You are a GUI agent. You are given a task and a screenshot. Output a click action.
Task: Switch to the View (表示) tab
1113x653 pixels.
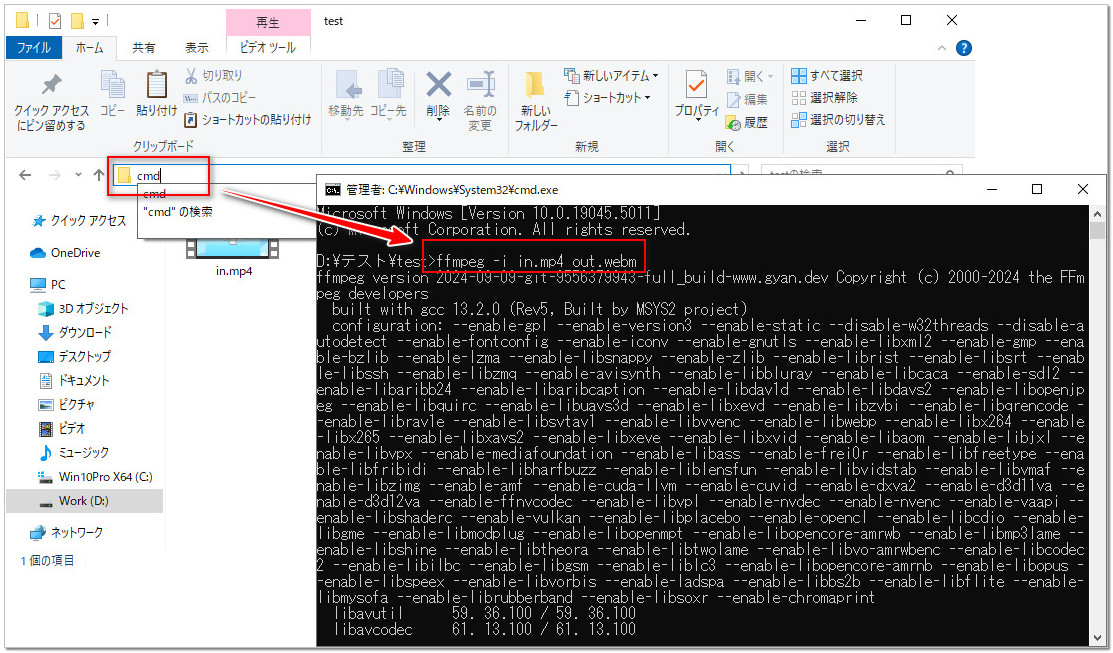(x=197, y=48)
